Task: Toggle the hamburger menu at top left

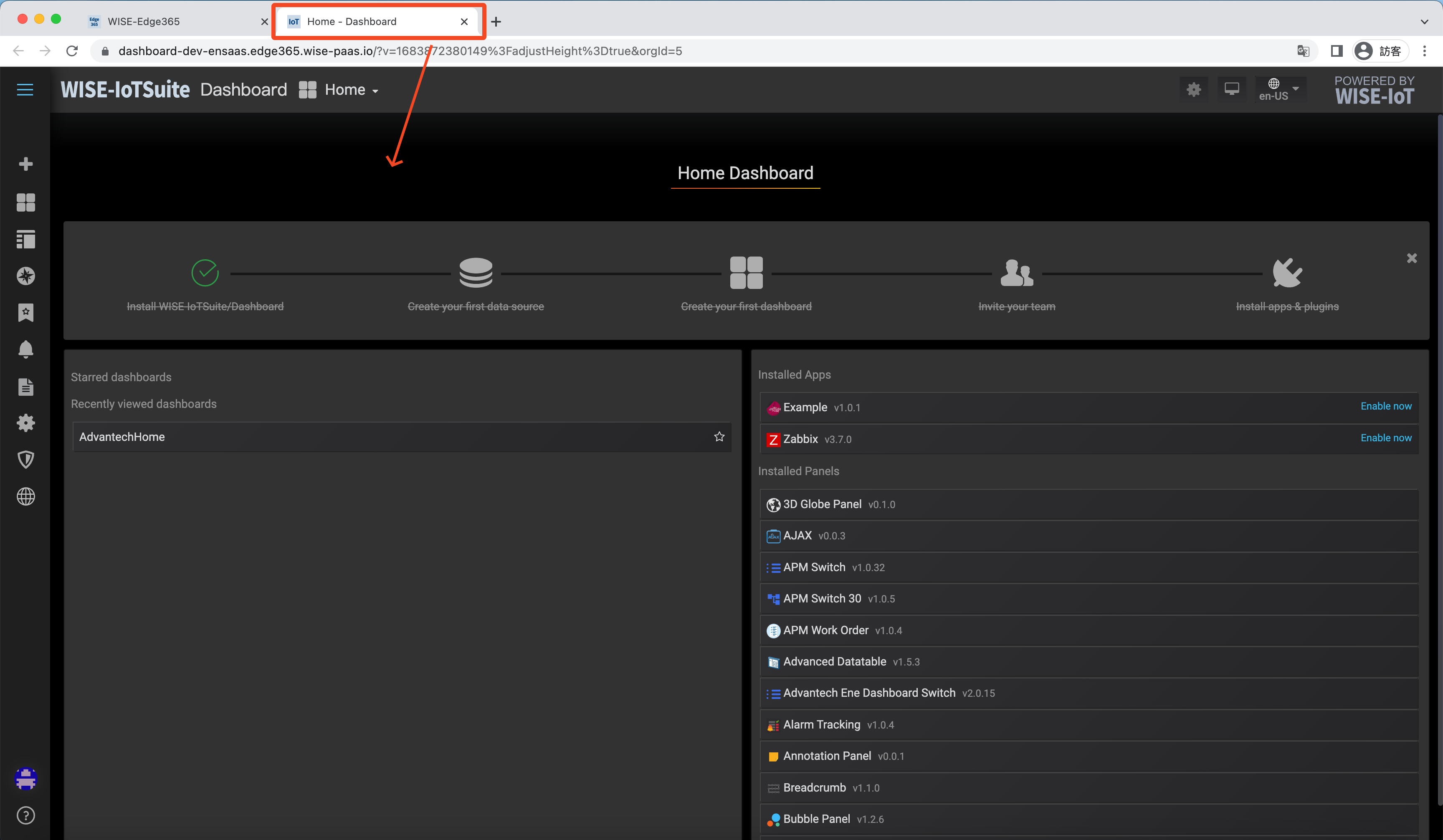Action: (25, 89)
